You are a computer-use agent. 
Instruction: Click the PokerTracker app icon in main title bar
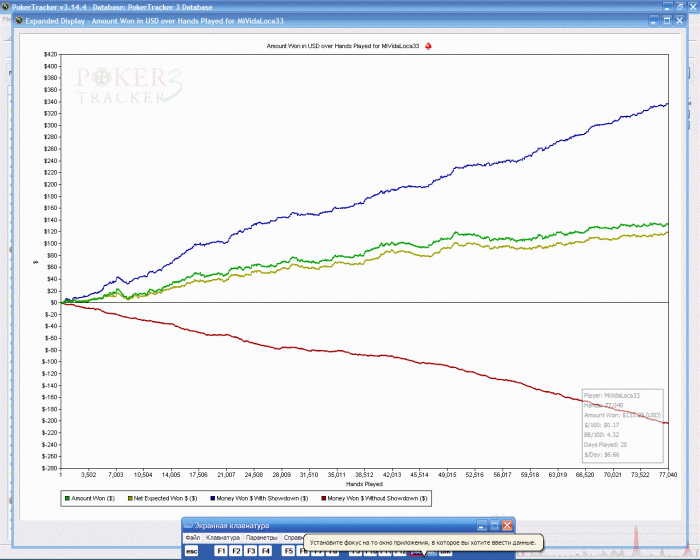(5, 7)
